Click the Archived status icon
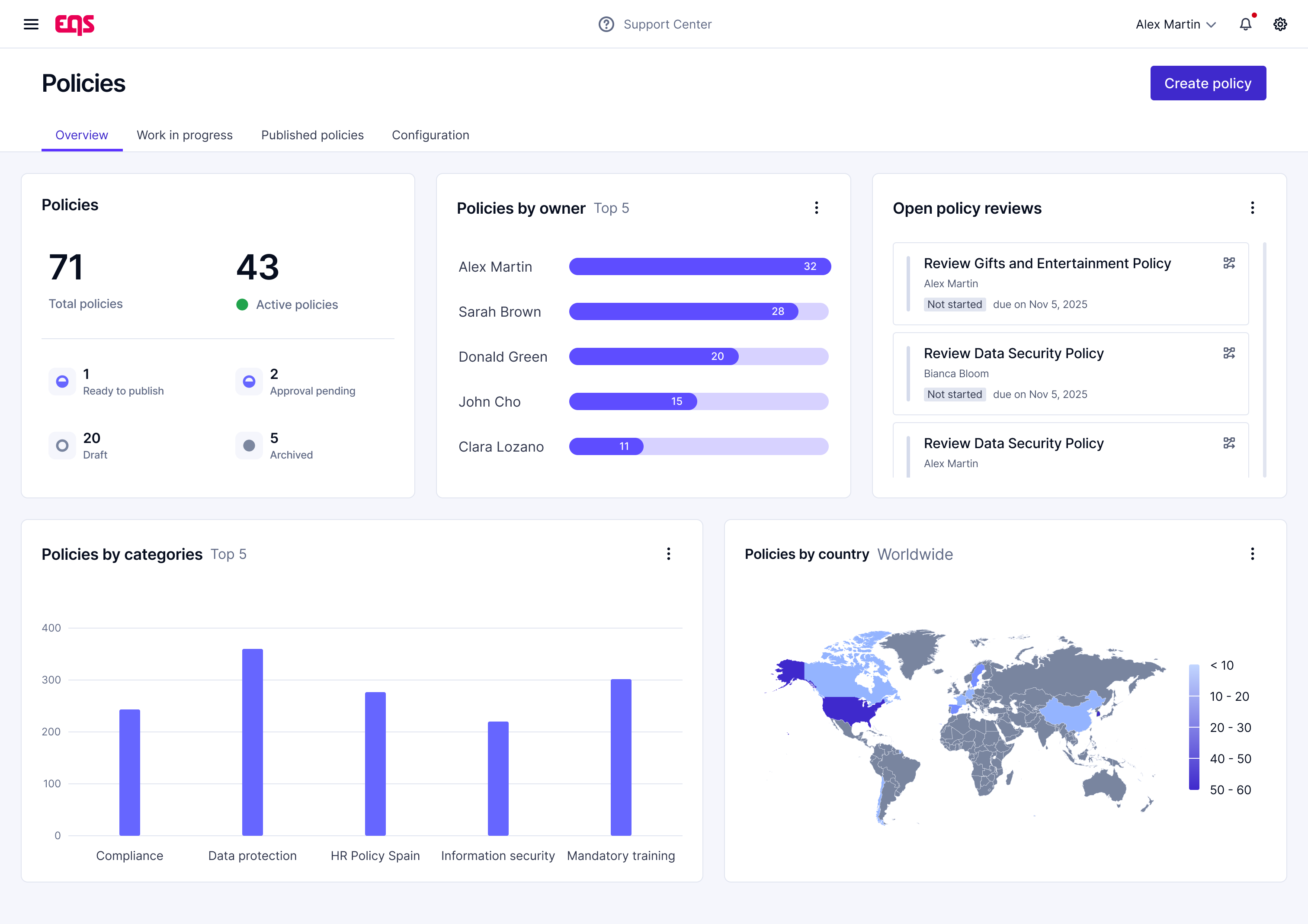The height and width of the screenshot is (924, 1308). click(249, 446)
